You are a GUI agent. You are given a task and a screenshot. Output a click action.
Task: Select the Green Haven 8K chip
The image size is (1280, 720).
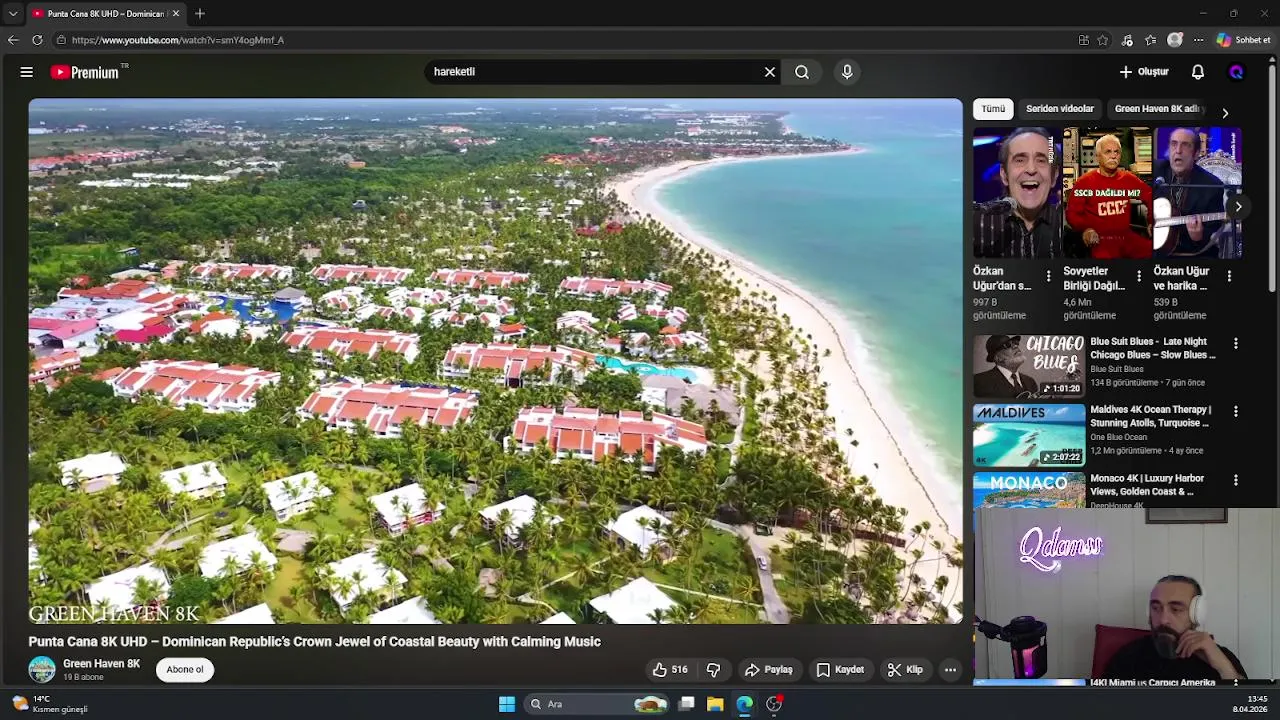click(x=1157, y=109)
